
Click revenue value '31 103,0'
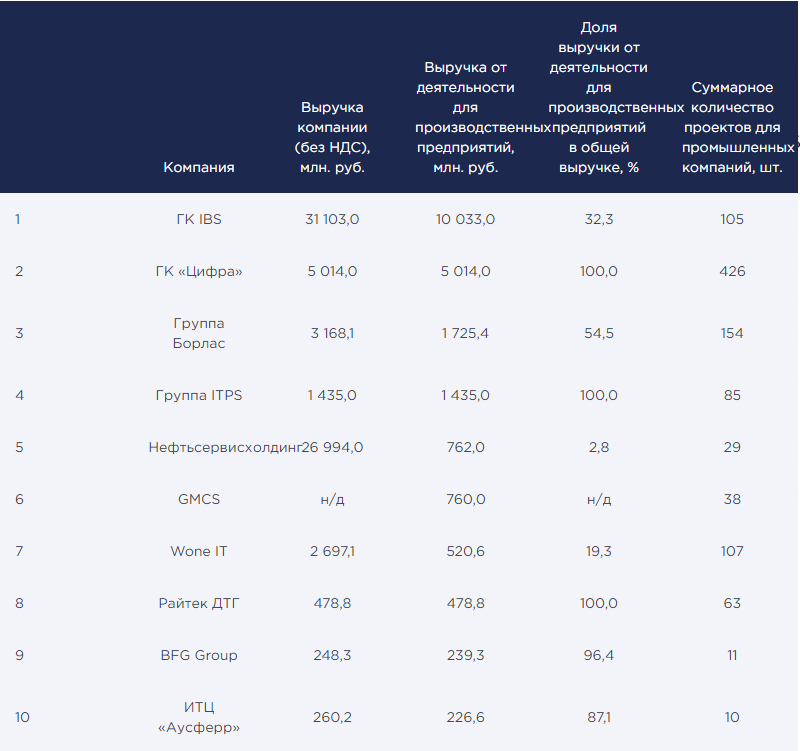(x=332, y=219)
